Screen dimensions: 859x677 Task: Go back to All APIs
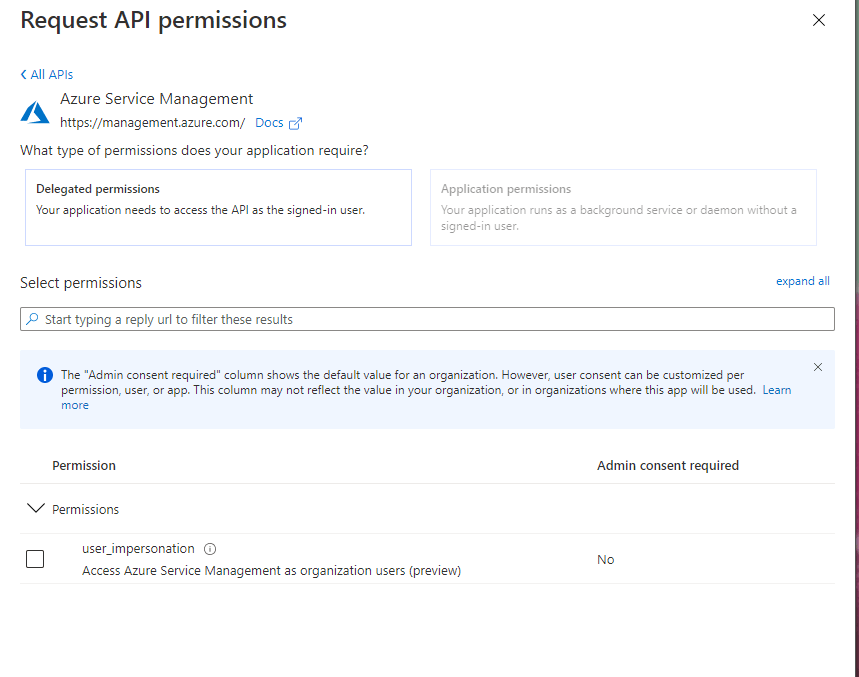(x=51, y=74)
